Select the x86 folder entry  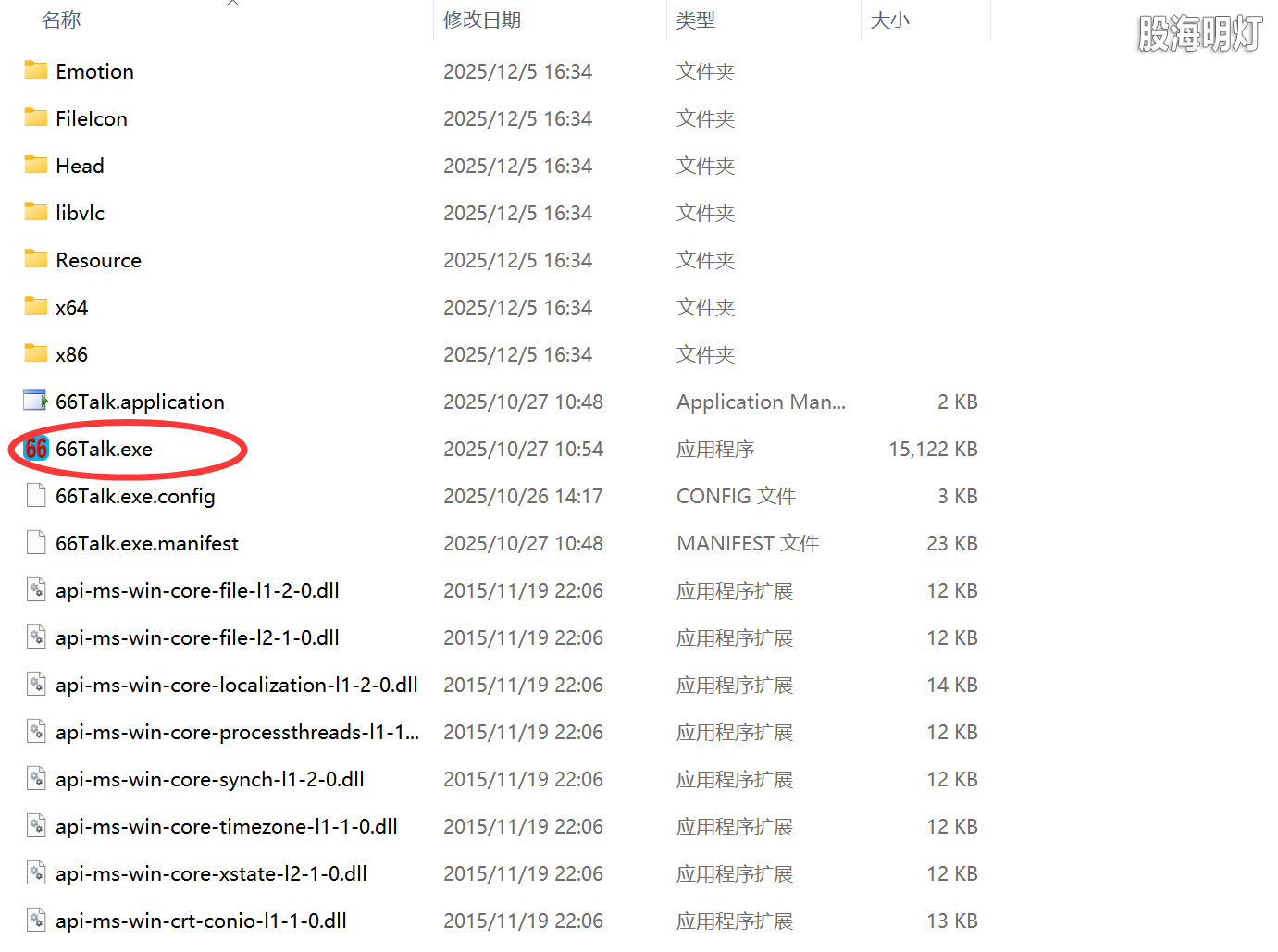pos(71,354)
